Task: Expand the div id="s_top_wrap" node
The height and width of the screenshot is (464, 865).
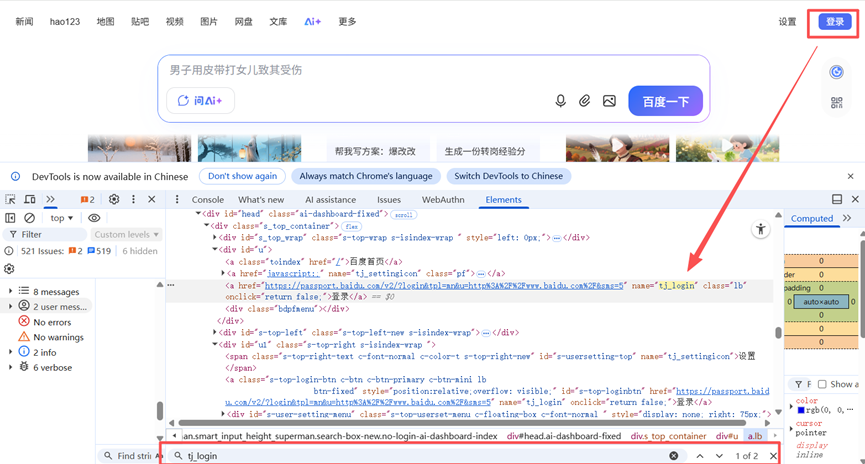Action: 215,237
